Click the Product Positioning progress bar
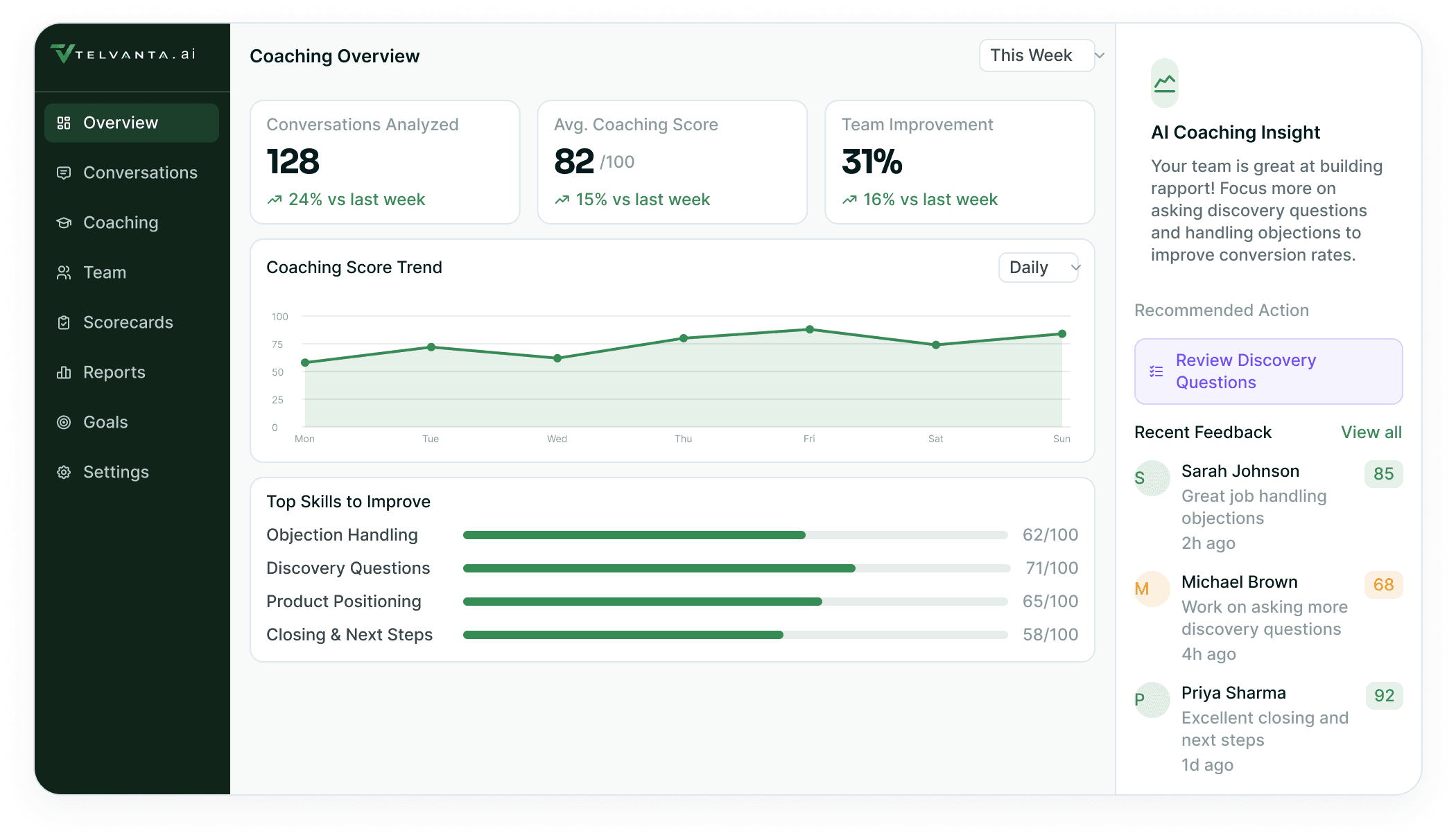 point(735,602)
